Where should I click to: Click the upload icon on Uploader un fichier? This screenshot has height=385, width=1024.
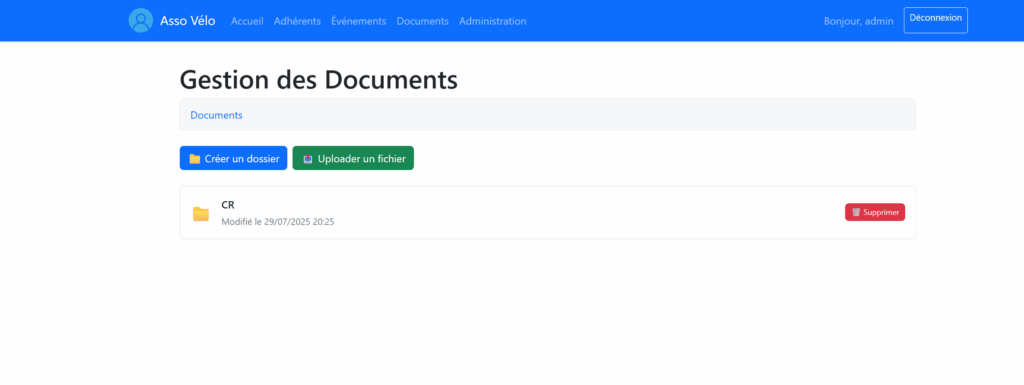coord(308,159)
